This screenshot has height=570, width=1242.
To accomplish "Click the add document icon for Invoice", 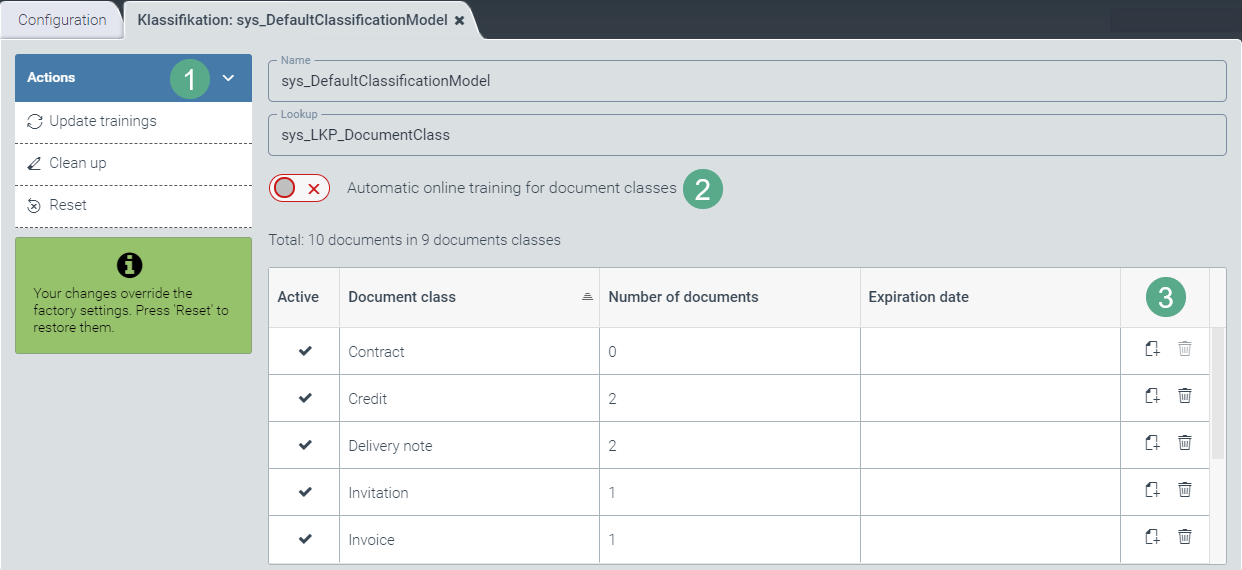I will tap(1151, 537).
